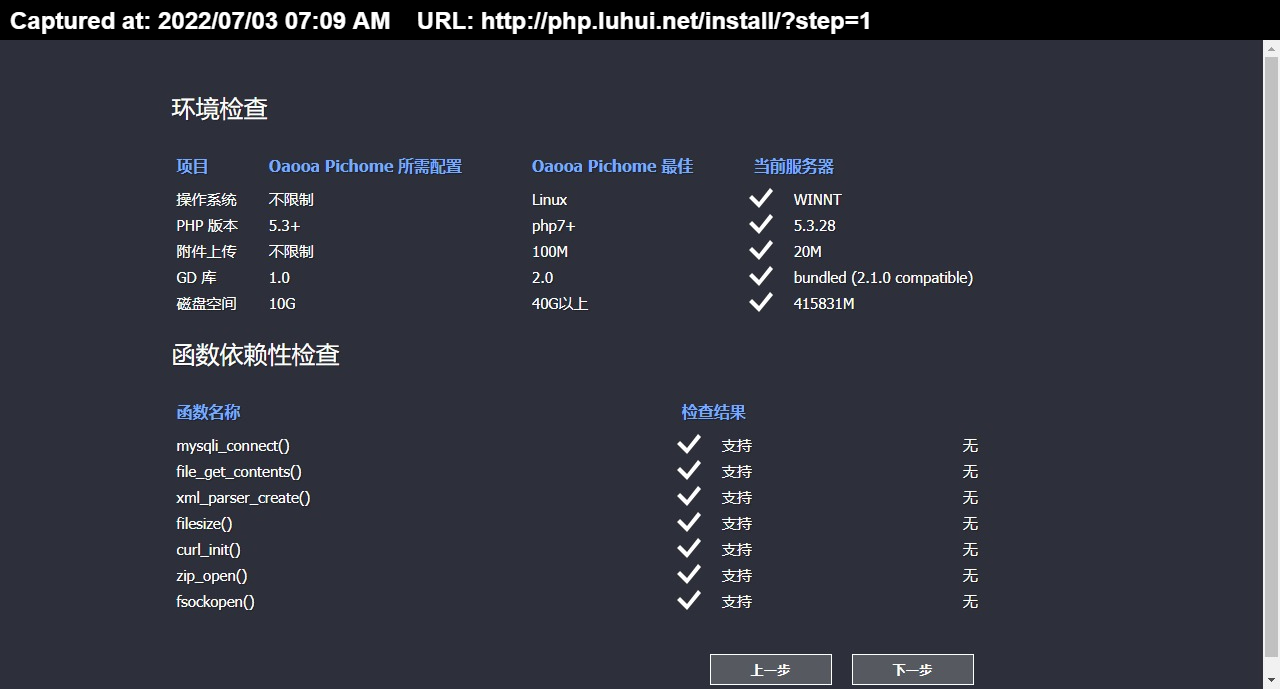
Task: Click the filesize() function name
Action: (x=205, y=523)
